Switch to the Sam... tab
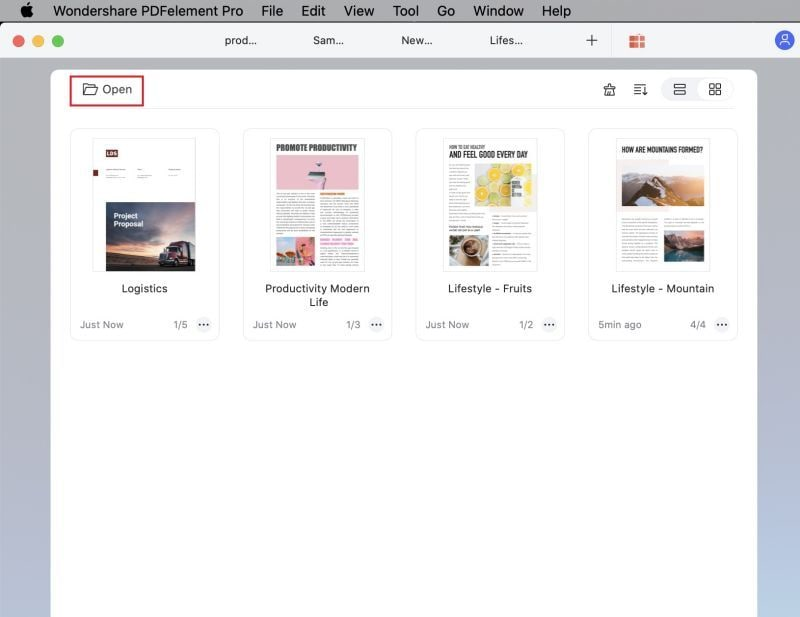This screenshot has width=800, height=617. 327,40
